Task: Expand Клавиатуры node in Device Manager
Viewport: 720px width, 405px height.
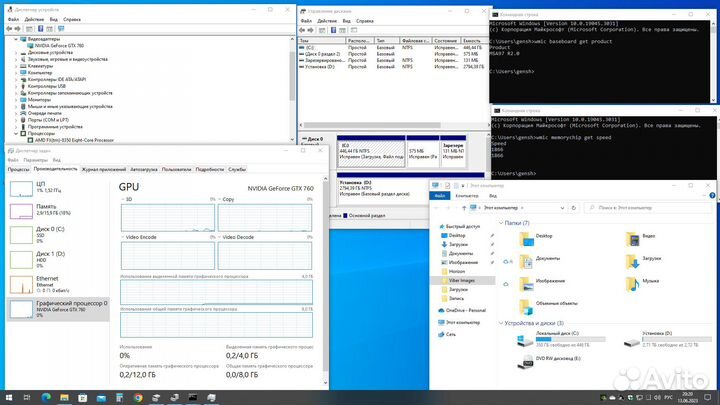Action: coord(16,66)
